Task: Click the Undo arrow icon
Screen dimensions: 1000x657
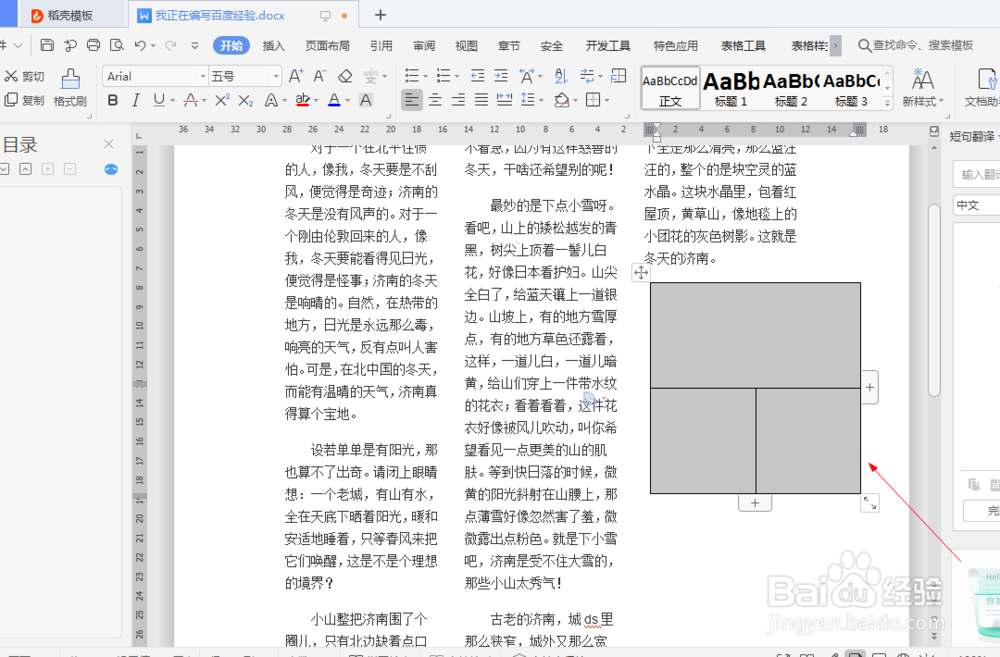Action: point(140,45)
